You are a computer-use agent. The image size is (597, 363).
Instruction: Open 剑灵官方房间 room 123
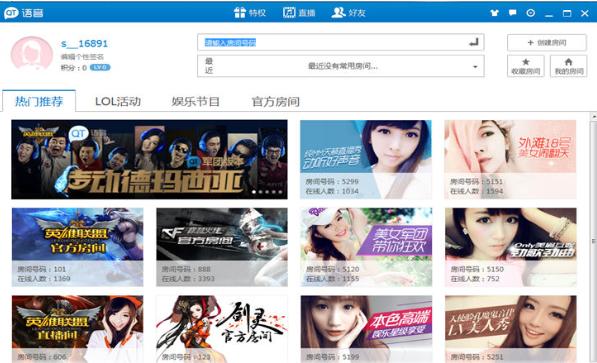[x=222, y=329]
